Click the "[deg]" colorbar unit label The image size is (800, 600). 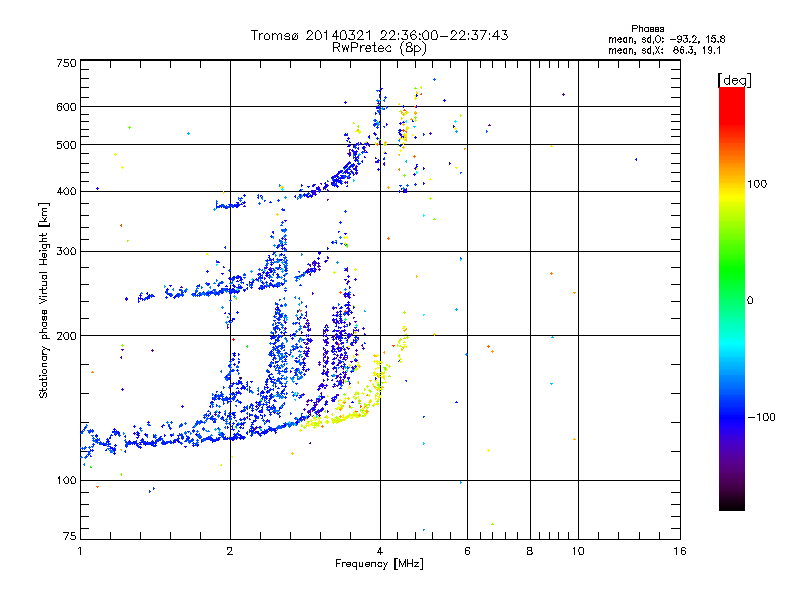(734, 80)
